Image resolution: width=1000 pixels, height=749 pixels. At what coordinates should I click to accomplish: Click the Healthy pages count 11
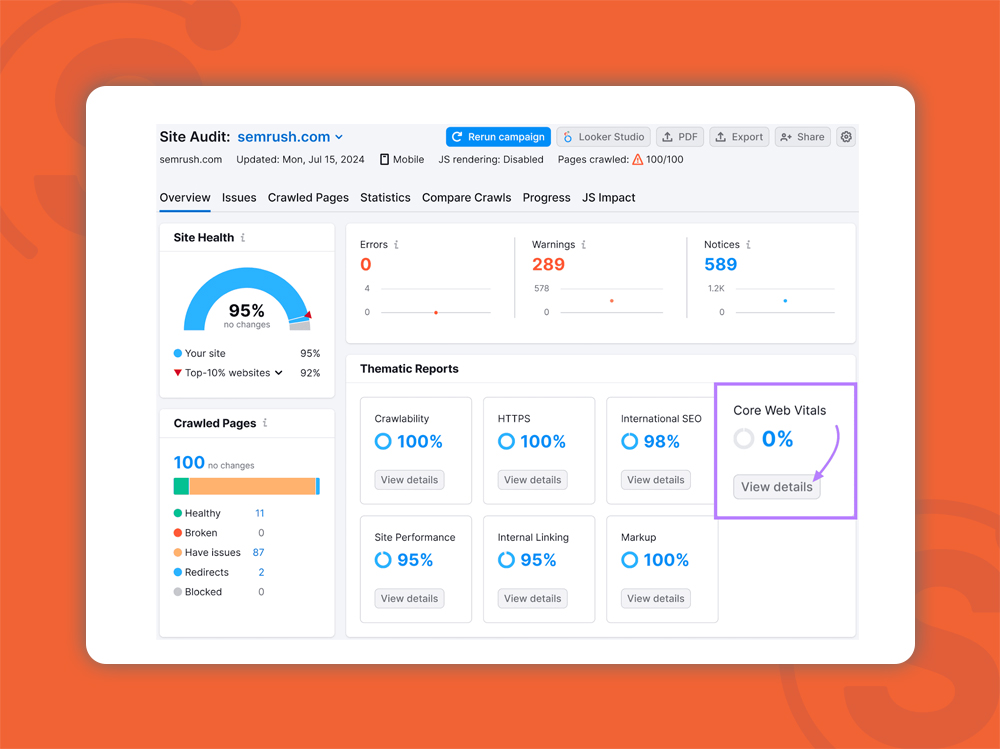click(x=260, y=513)
